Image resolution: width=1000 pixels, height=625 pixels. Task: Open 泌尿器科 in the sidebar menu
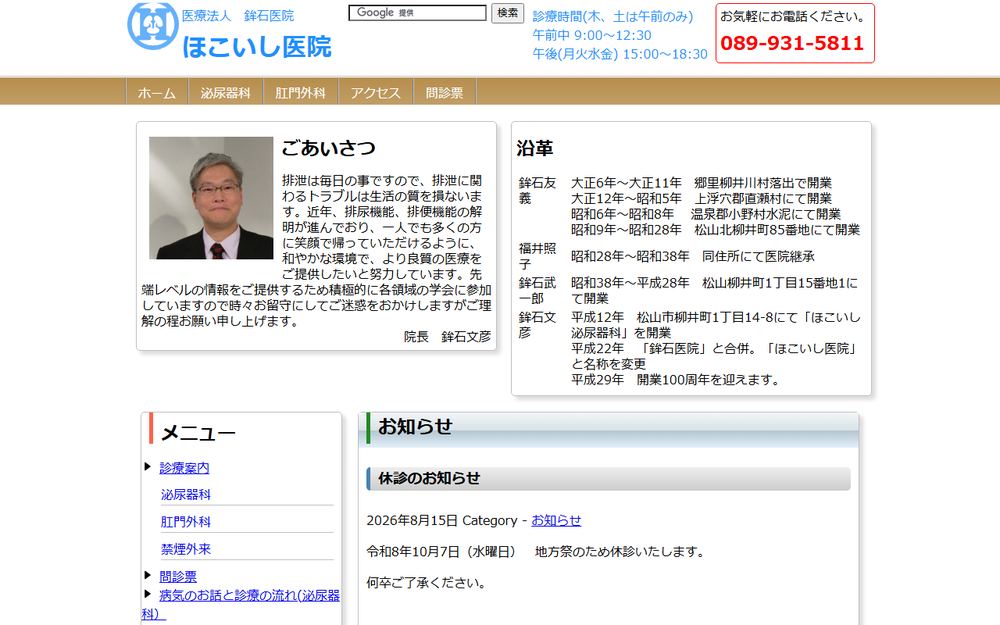(x=186, y=494)
